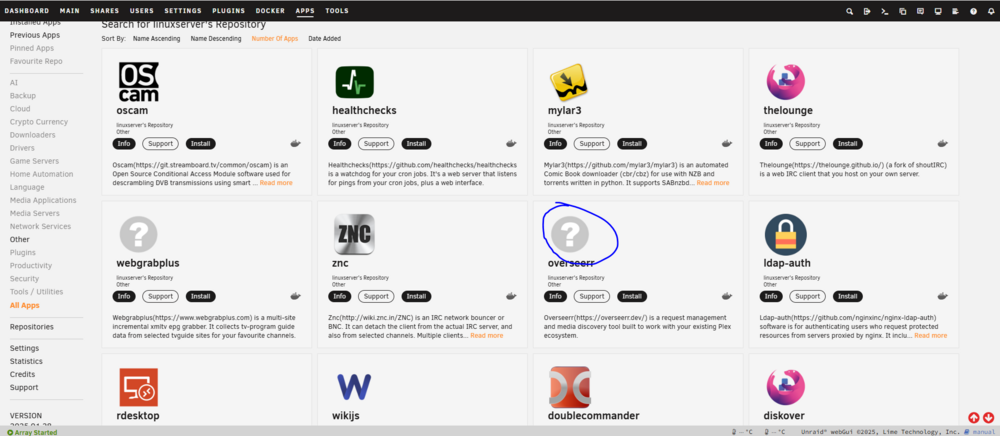Screen dimensions: 1000x436
Task: Expand Read more on oscam description
Action: click(x=276, y=183)
